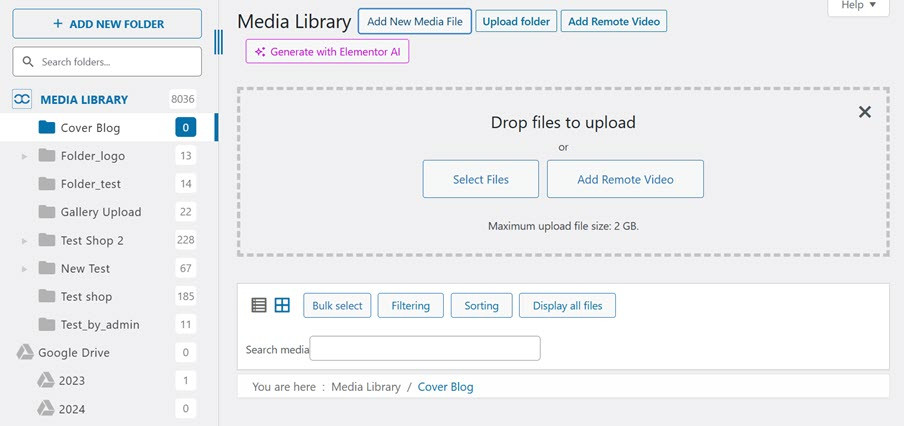Switch to list view icon
Viewport: 904px width, 426px height.
[259, 306]
